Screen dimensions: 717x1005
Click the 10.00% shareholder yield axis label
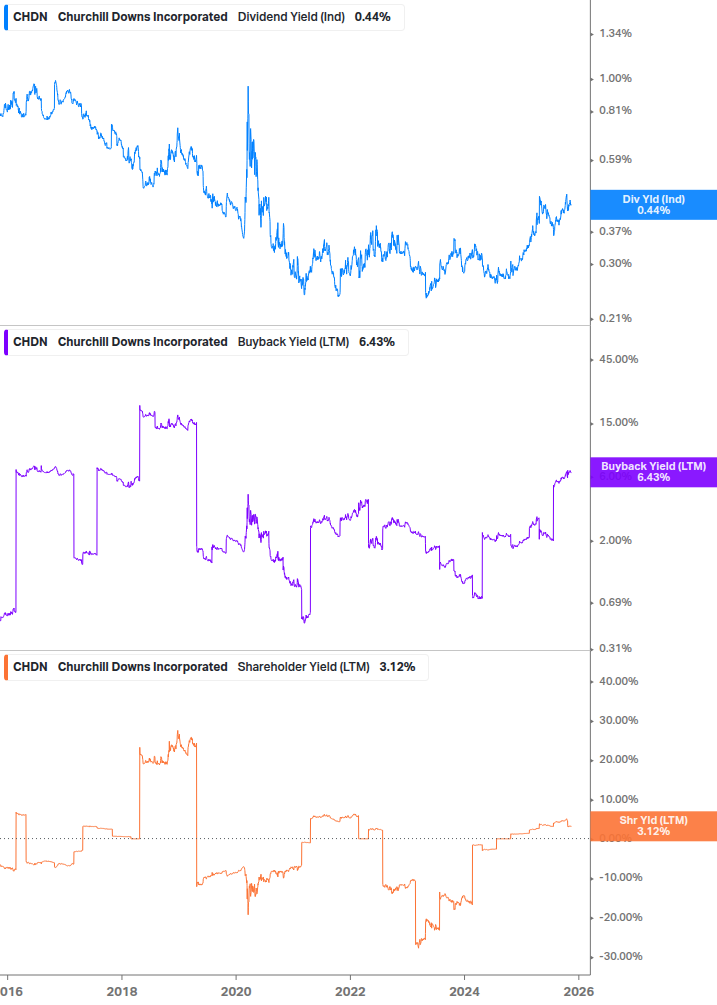(x=618, y=799)
